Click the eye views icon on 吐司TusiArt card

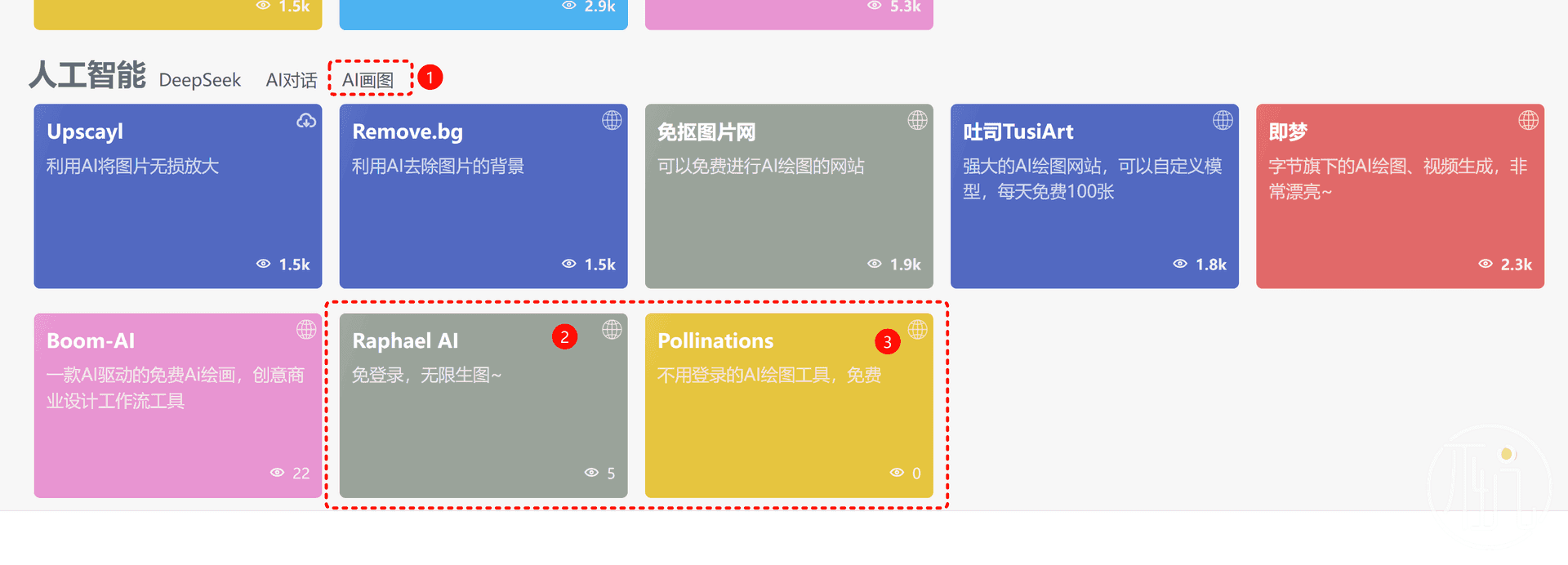1179,264
